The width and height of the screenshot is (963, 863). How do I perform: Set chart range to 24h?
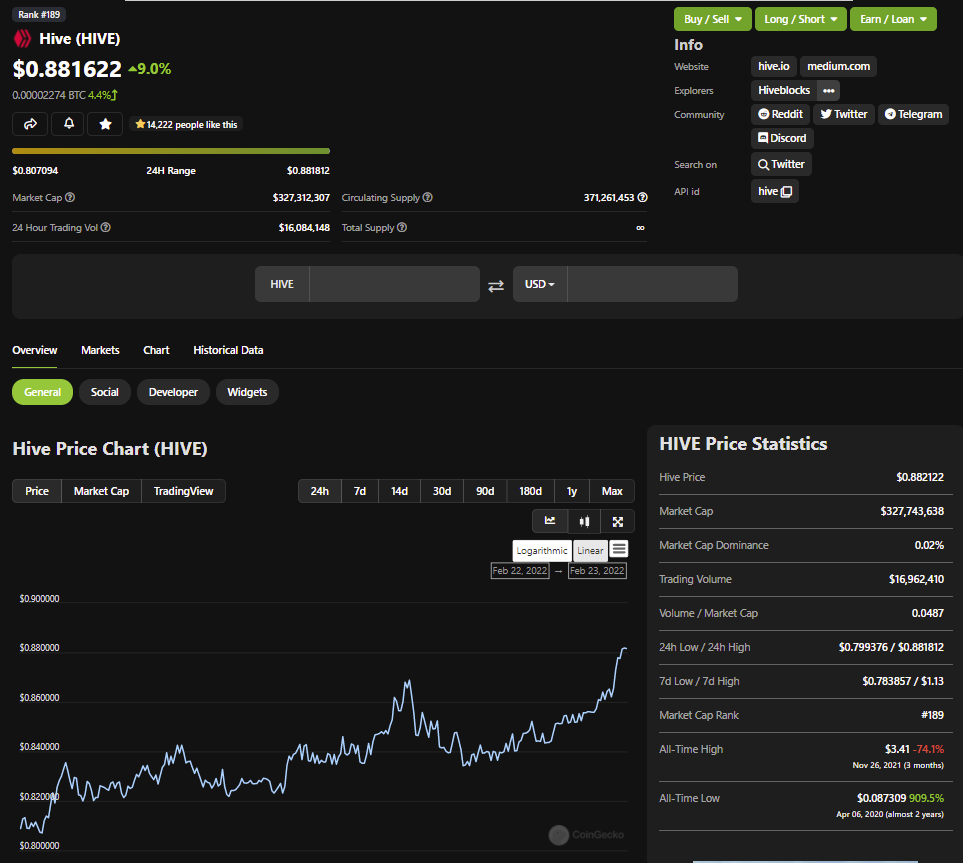point(319,491)
